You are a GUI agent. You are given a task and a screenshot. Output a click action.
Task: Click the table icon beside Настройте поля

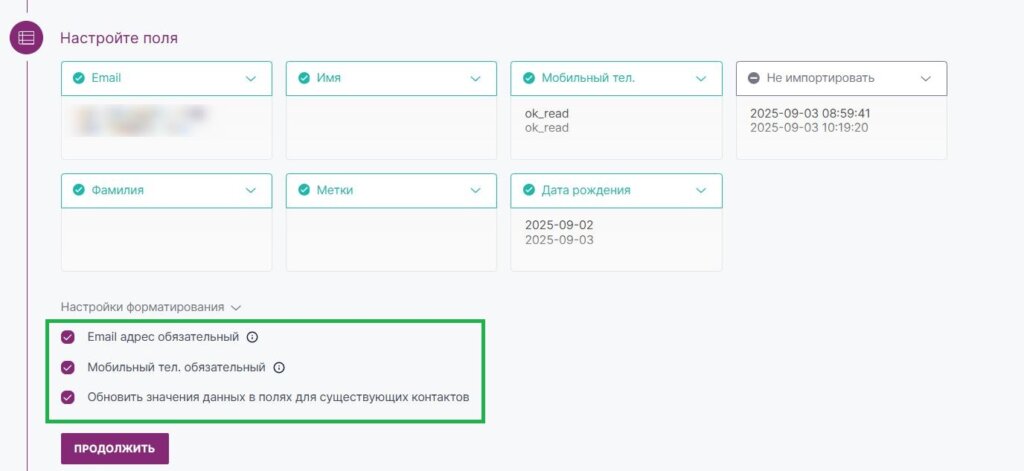coord(26,38)
